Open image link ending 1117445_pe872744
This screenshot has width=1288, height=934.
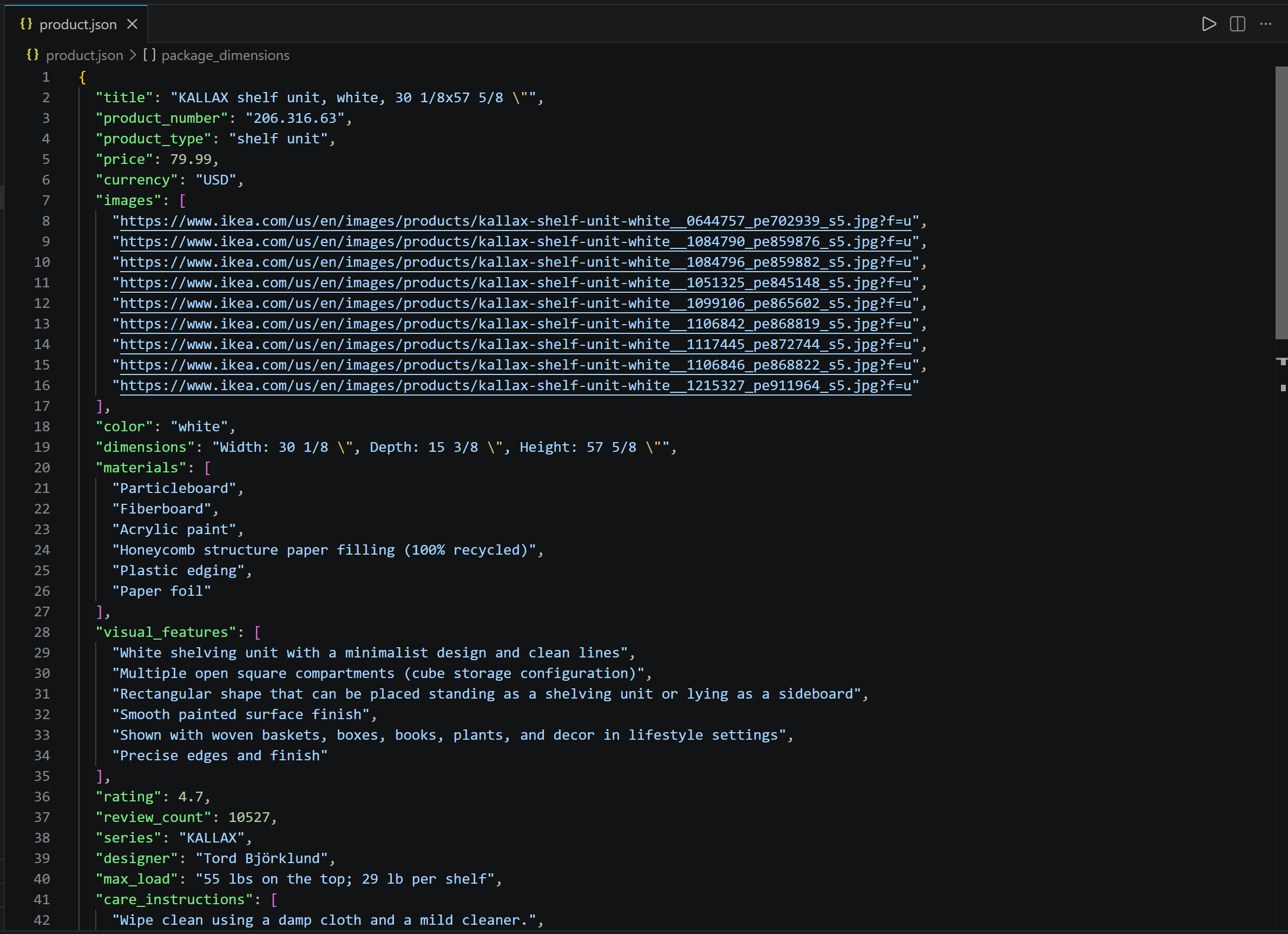pyautogui.click(x=515, y=344)
